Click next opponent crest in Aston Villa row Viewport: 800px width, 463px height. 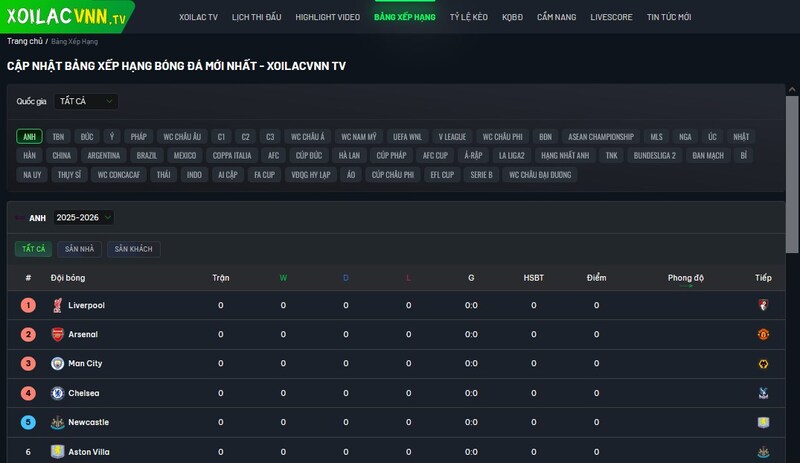pos(763,452)
